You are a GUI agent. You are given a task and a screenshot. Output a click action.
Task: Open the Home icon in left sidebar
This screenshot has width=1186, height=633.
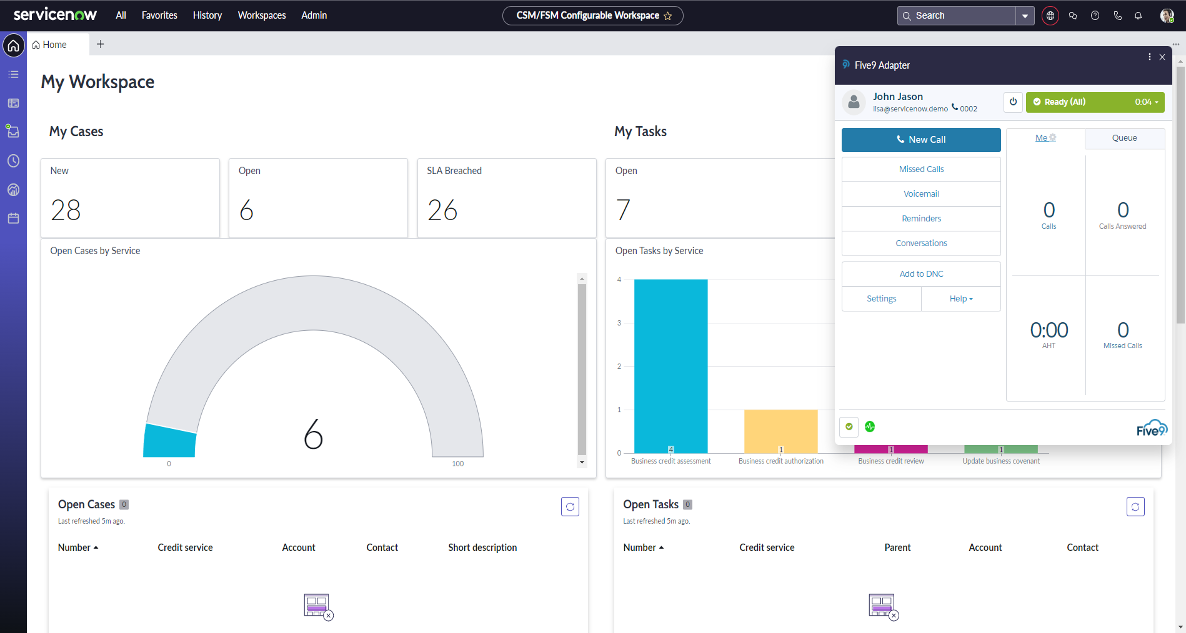point(13,45)
